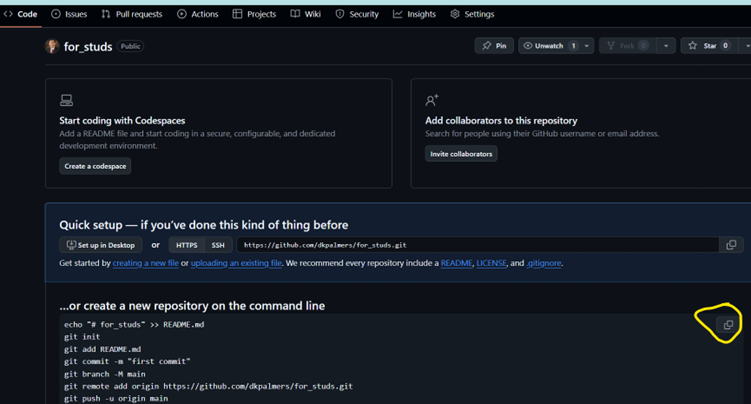
Task: Open the Unwatch notifications dropdown arrow
Action: click(587, 46)
